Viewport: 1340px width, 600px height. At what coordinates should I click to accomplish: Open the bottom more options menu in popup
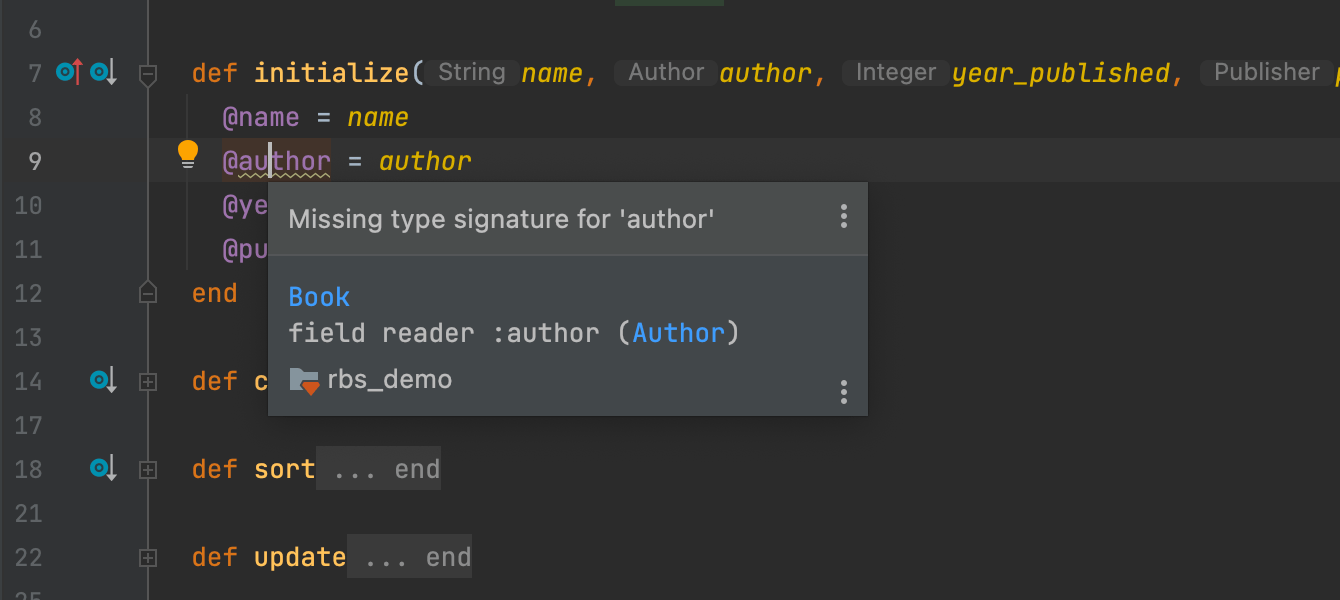click(x=844, y=392)
